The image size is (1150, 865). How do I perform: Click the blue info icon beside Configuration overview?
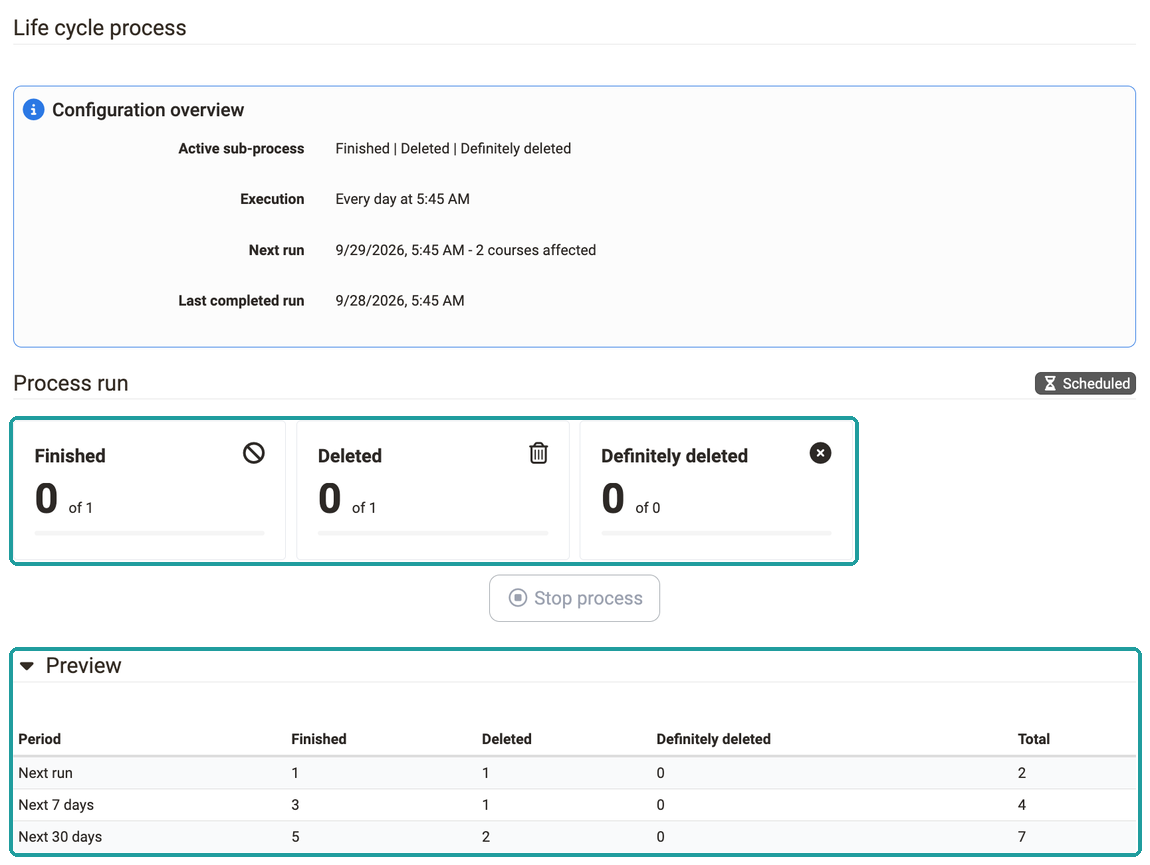(34, 109)
